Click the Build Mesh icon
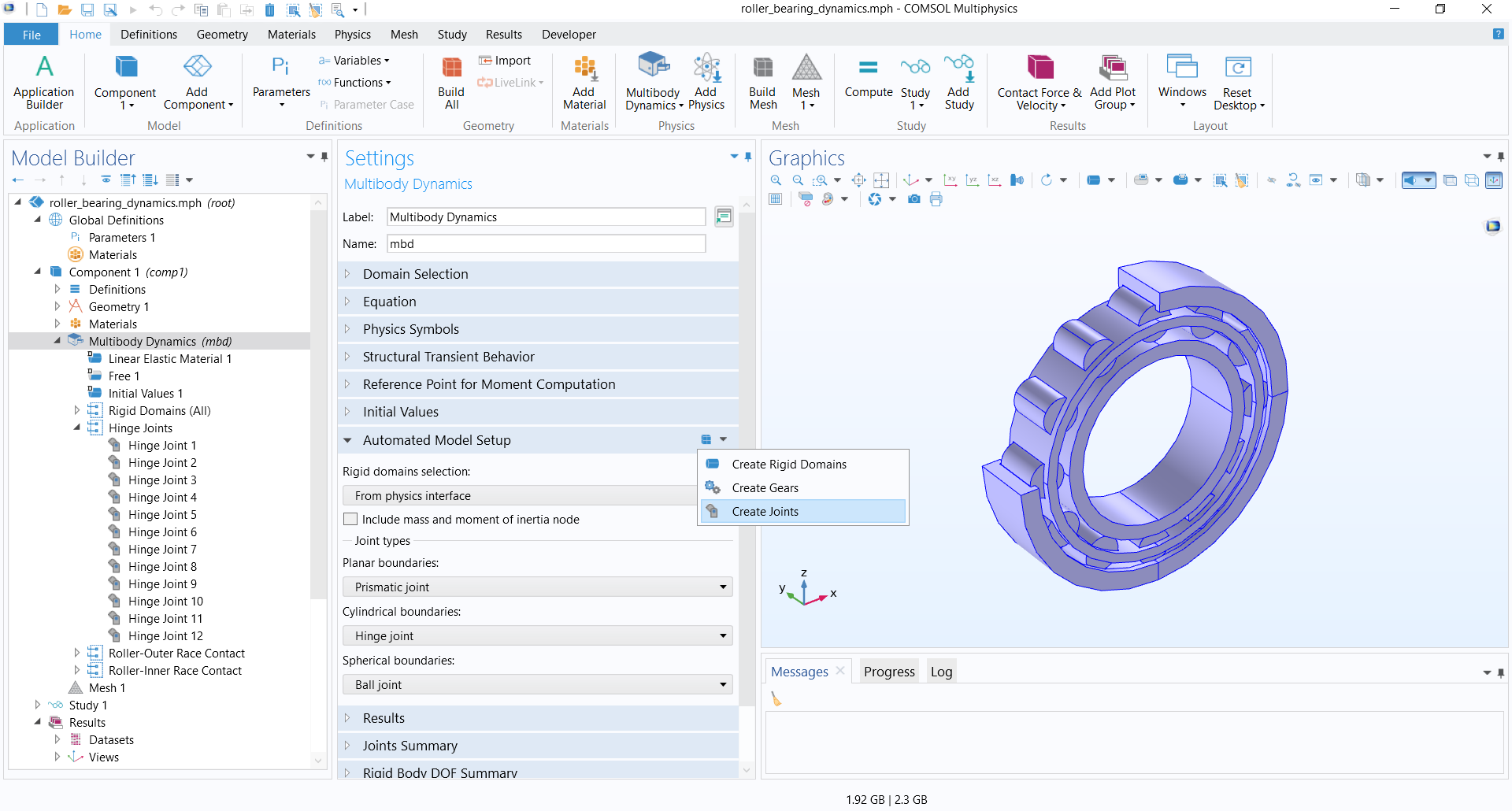1512x811 pixels. pyautogui.click(x=762, y=82)
